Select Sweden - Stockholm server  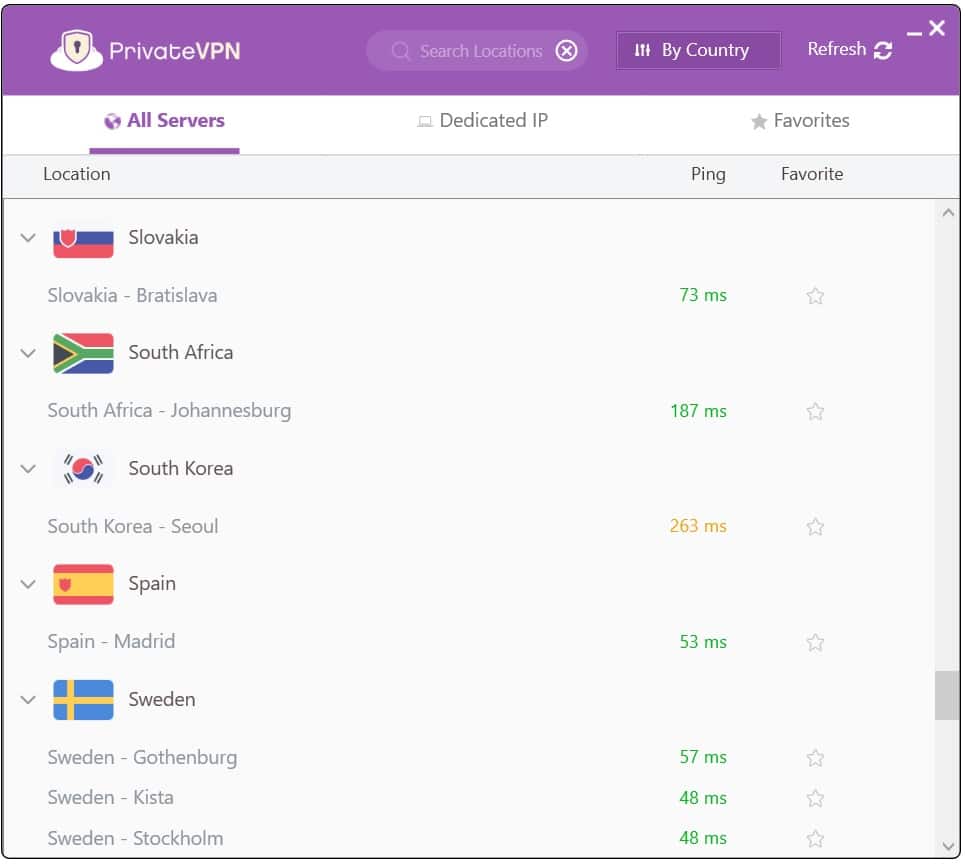click(135, 838)
